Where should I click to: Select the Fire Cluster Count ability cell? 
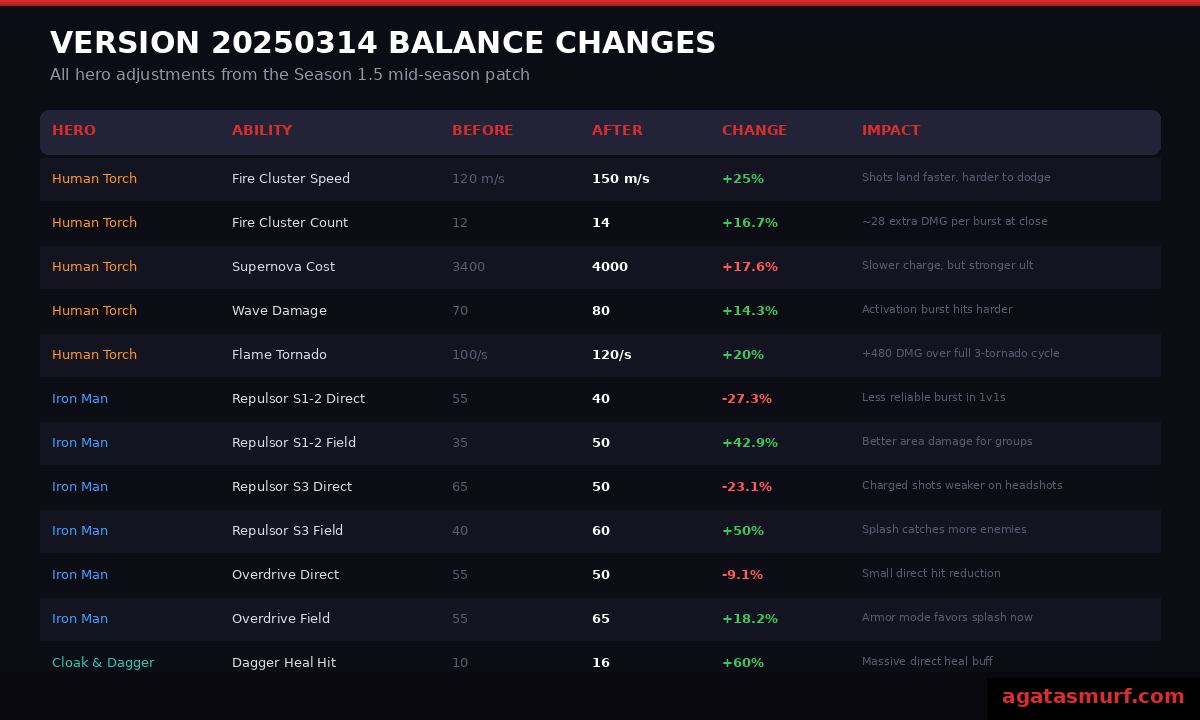pos(290,223)
